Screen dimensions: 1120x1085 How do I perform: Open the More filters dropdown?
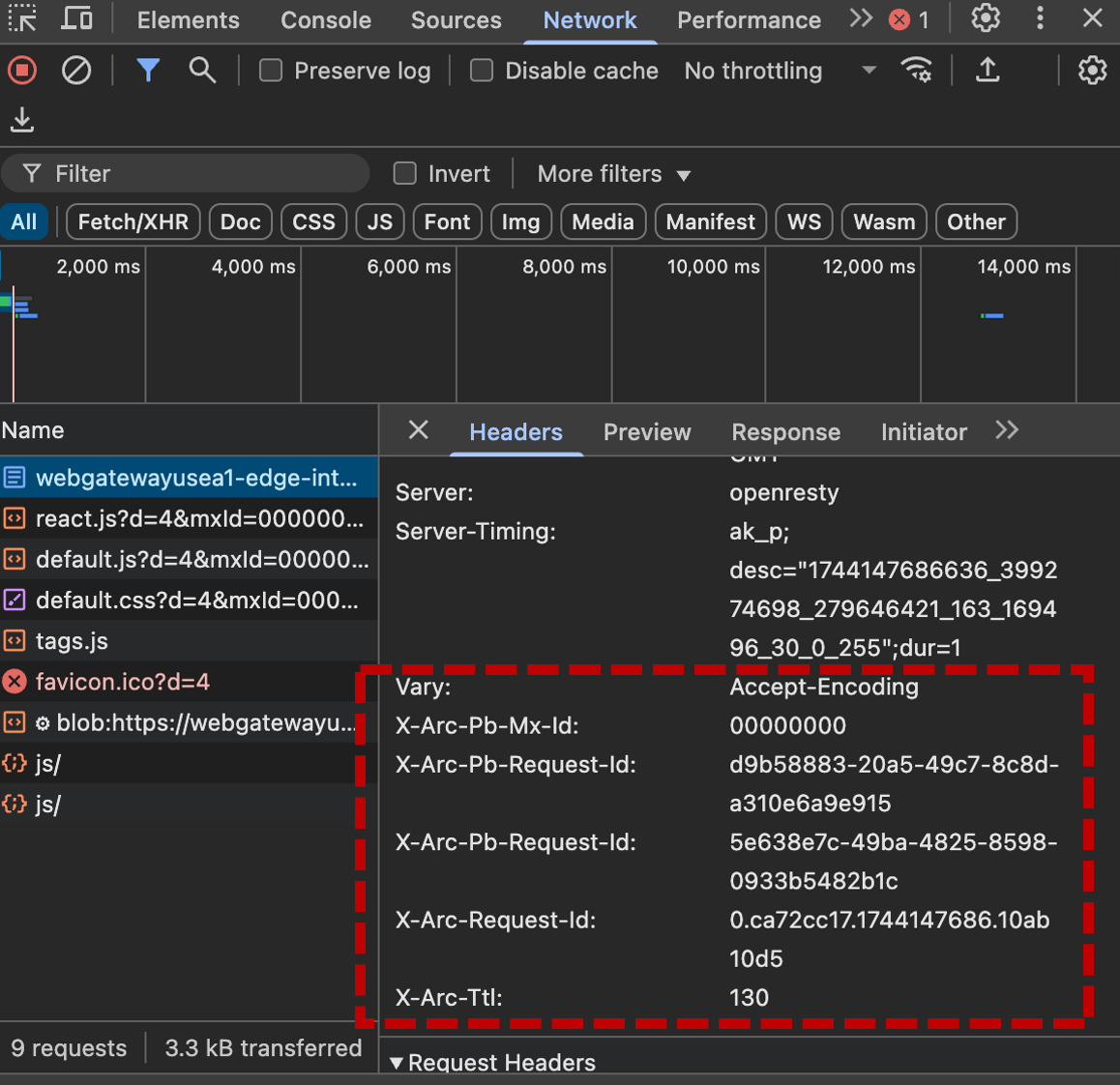point(614,173)
